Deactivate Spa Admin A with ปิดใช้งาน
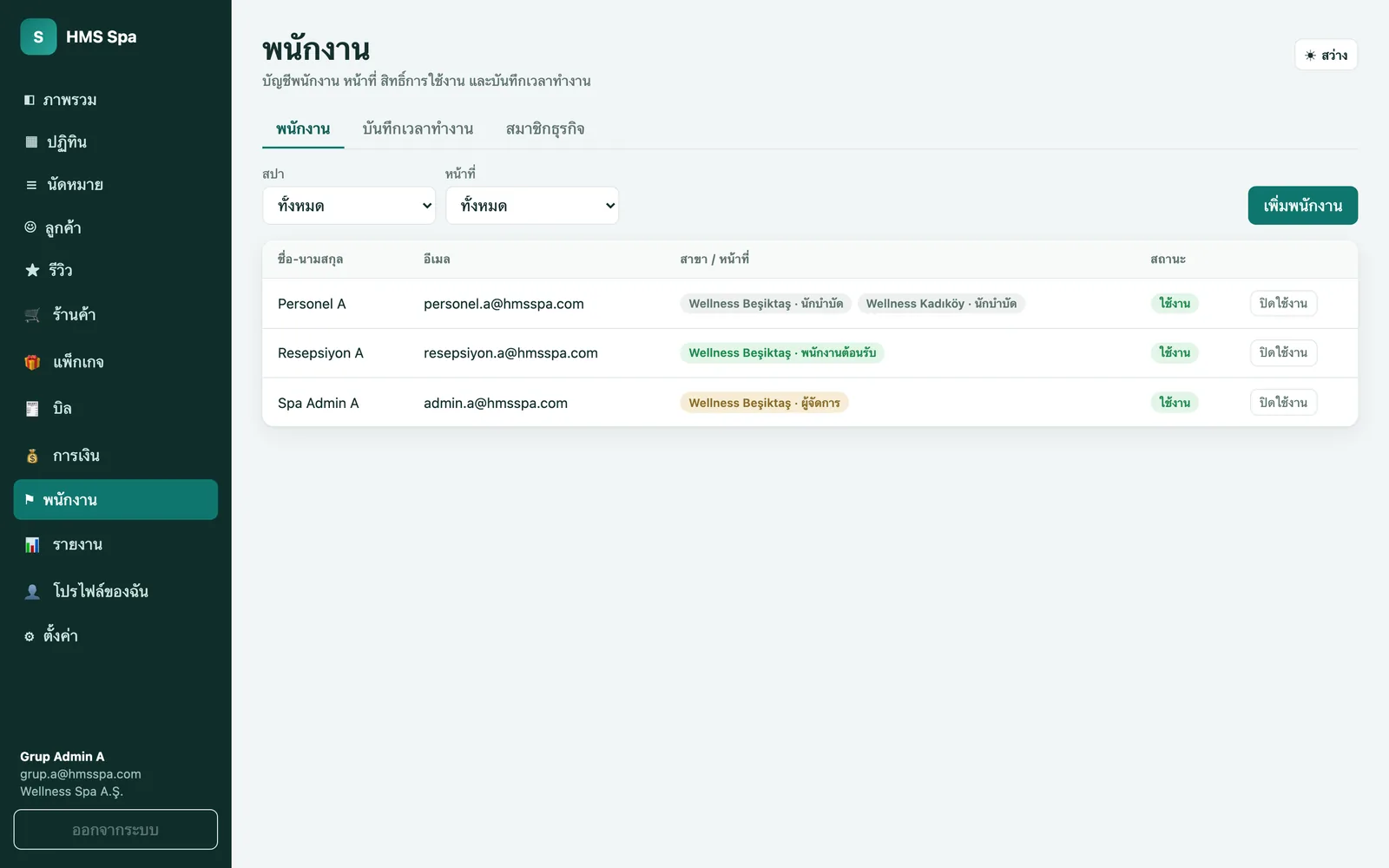 coord(1283,402)
